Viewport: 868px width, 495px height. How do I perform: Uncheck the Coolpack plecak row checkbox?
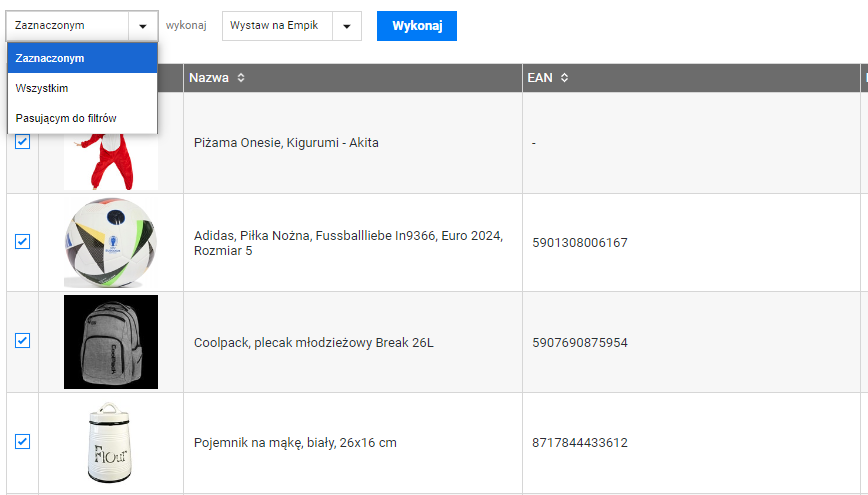click(22, 341)
